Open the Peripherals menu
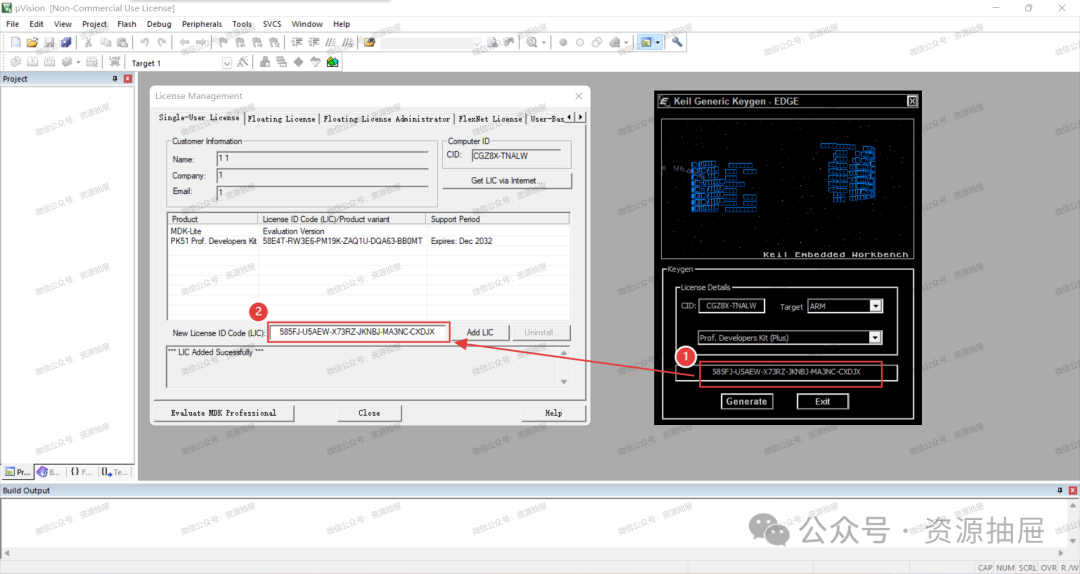This screenshot has width=1080, height=574. (x=202, y=24)
